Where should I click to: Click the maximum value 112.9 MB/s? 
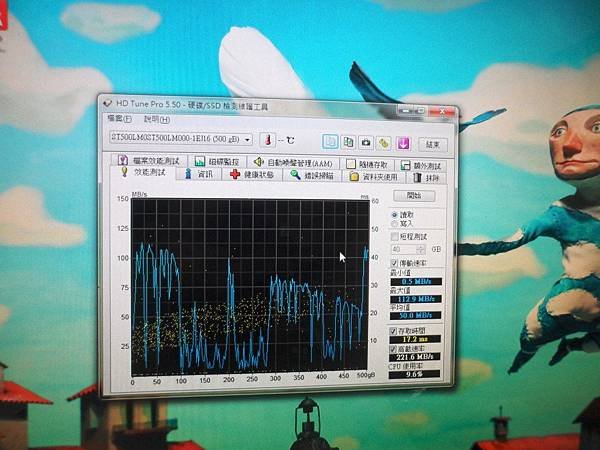[x=416, y=299]
